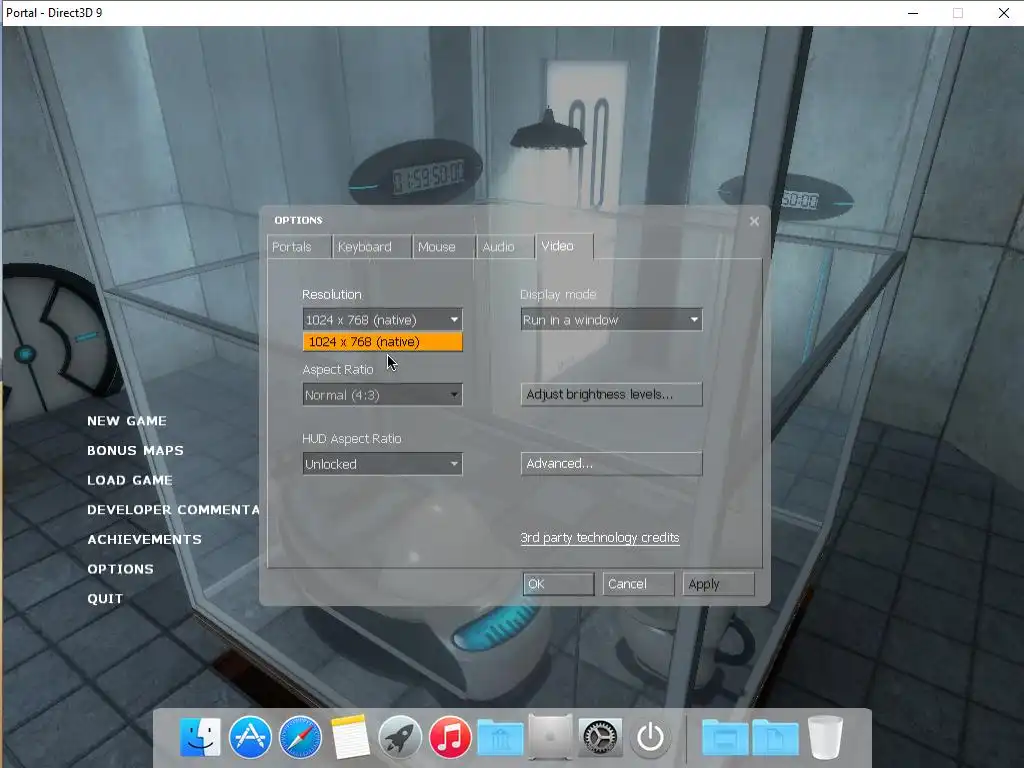The height and width of the screenshot is (768, 1024).
Task: Close the Portal Direct3D 9 window
Action: pos(1004,13)
